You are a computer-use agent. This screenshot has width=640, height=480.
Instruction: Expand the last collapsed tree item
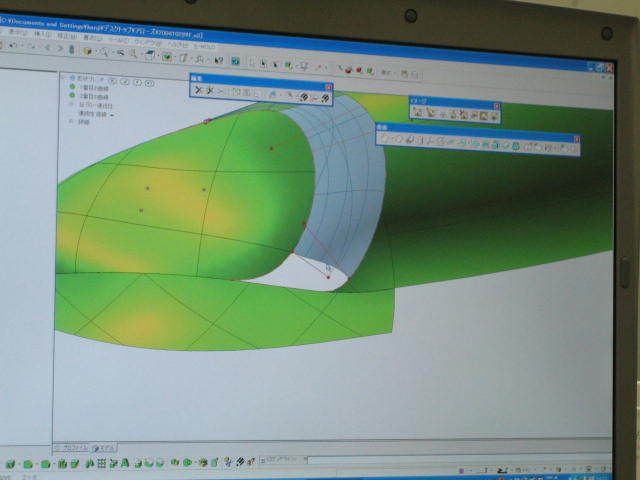coord(71,121)
